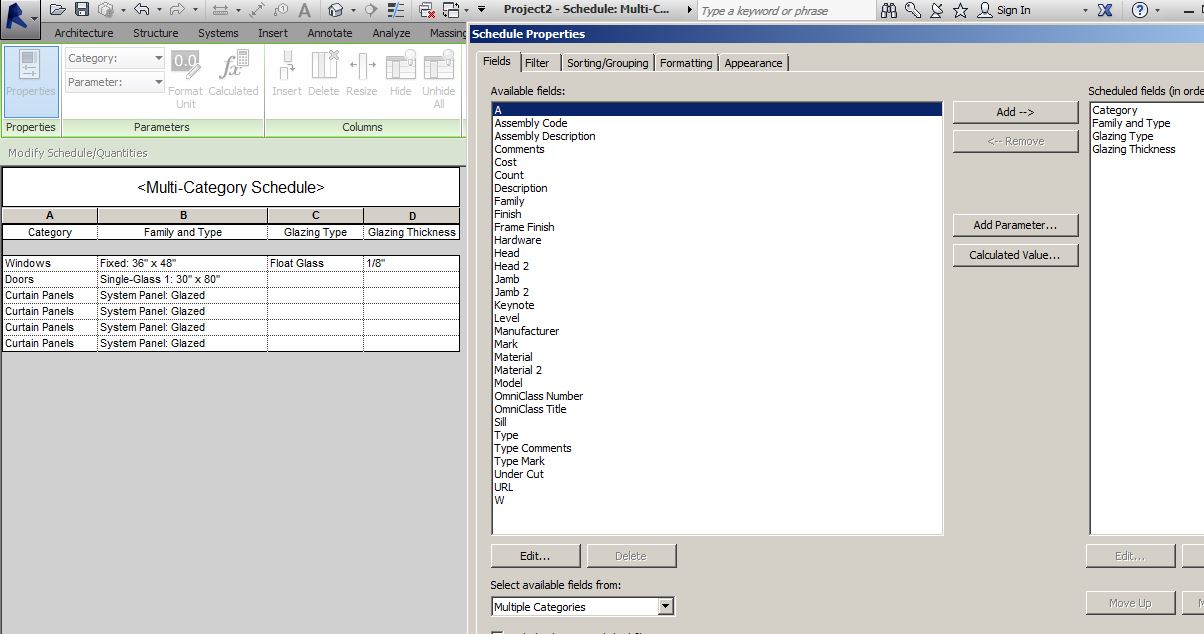Click the Thin Lines icon in quick access toolbar
This screenshot has height=634, width=1204.
pos(397,10)
